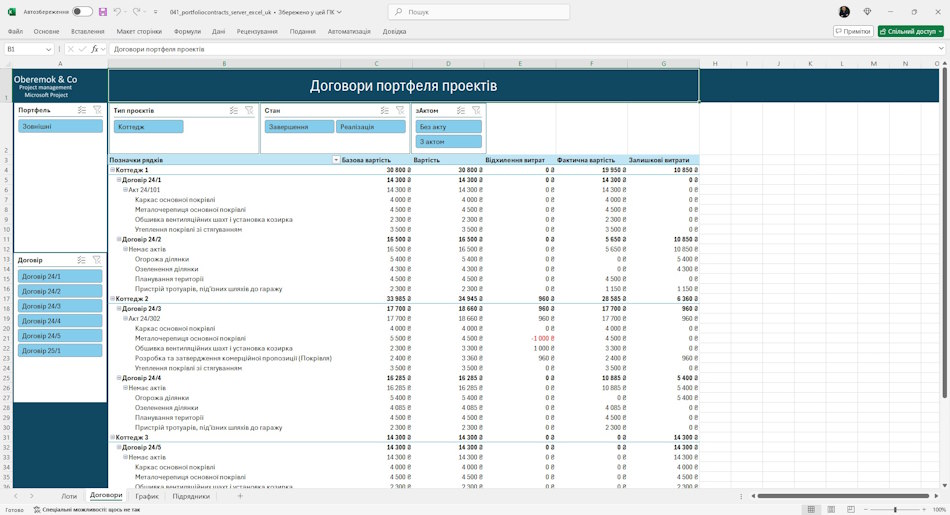Image resolution: width=950 pixels, height=515 pixels.
Task: Collapse the Договір 24/3 row
Action: [x=119, y=308]
